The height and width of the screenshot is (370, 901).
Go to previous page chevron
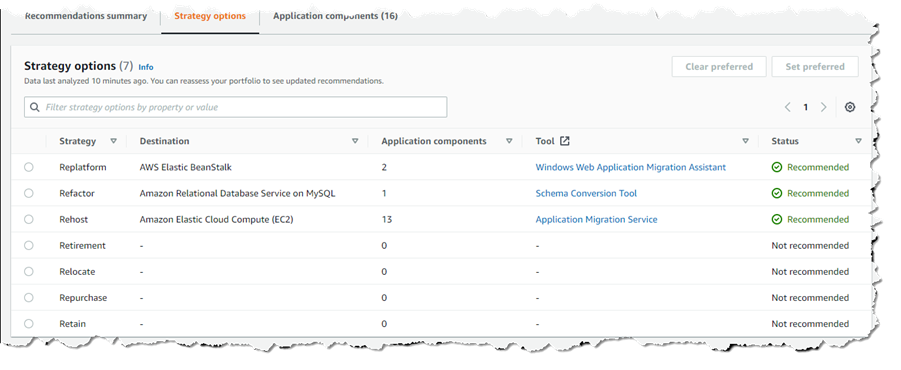coord(788,107)
